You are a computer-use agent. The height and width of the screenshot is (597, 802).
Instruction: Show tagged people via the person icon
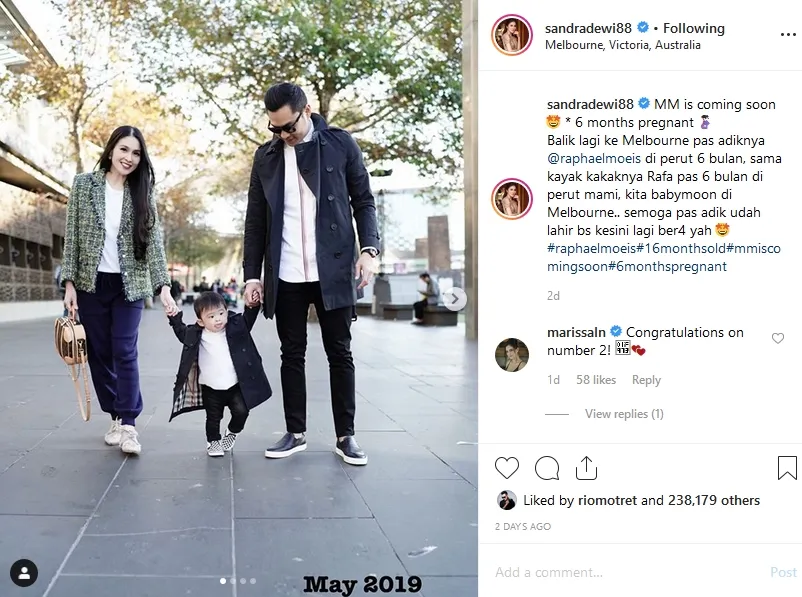(x=24, y=572)
